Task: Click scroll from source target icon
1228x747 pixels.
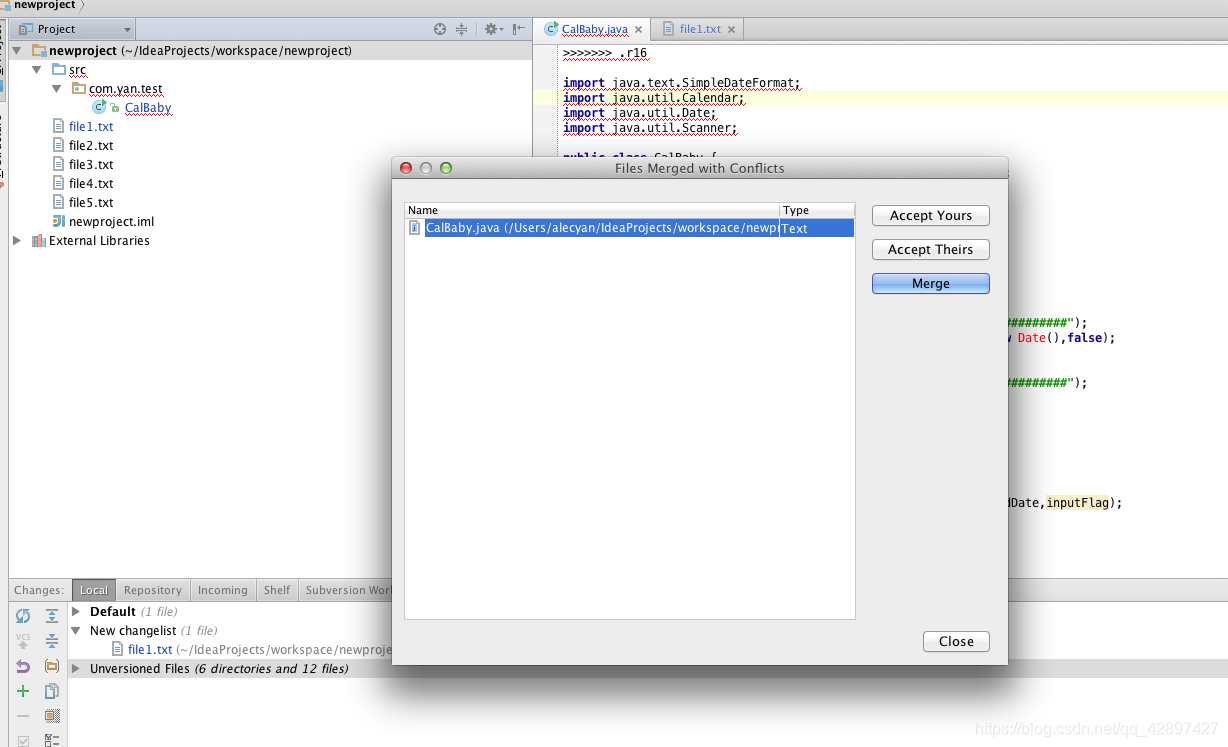Action: coord(441,29)
